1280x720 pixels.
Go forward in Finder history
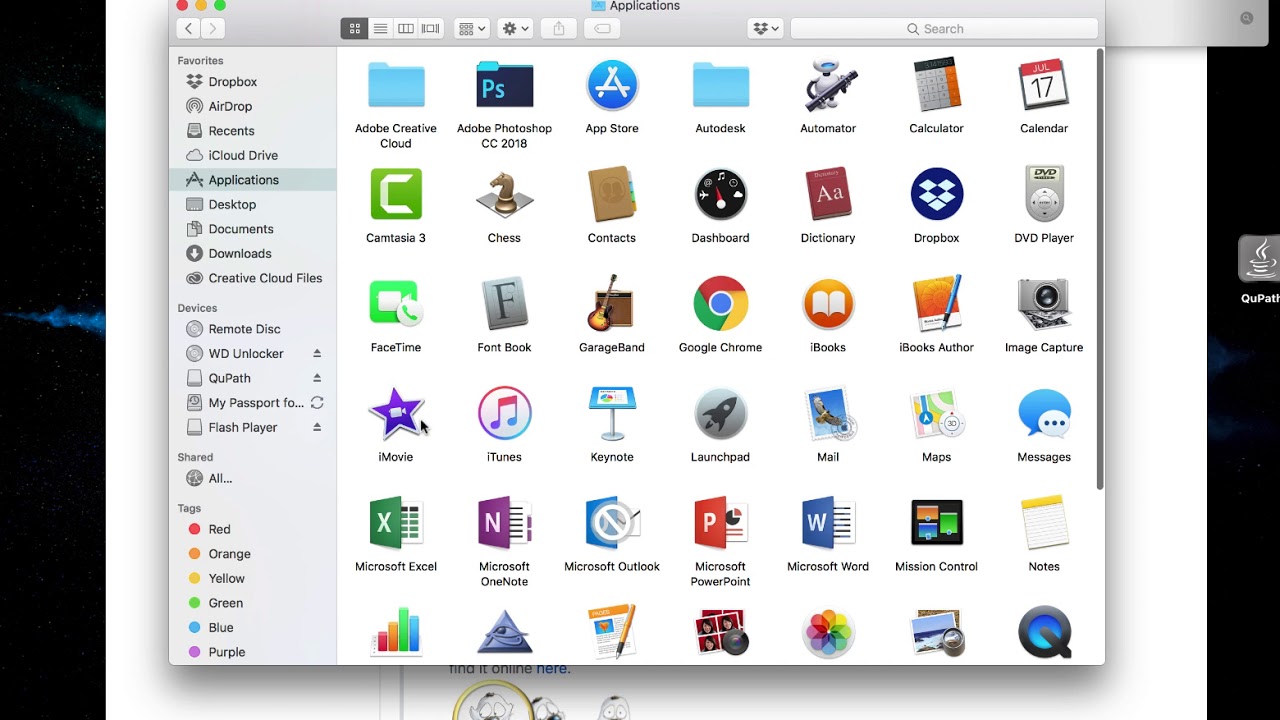(213, 29)
